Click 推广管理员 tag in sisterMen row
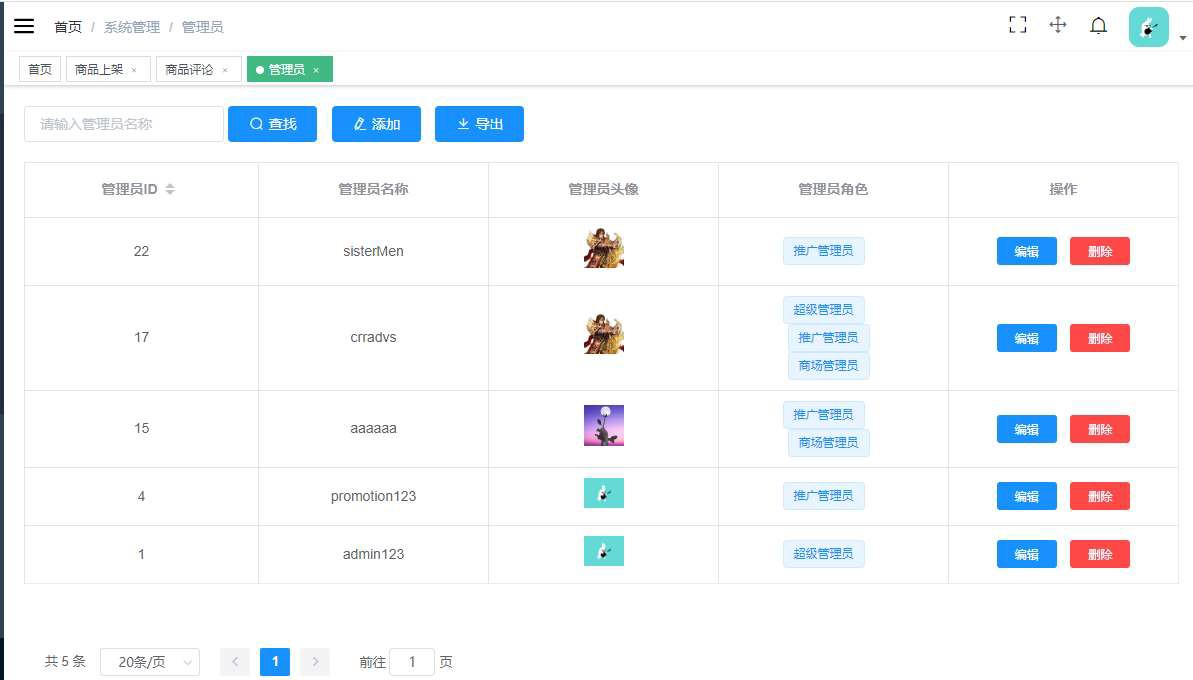1193x680 pixels. pos(823,251)
